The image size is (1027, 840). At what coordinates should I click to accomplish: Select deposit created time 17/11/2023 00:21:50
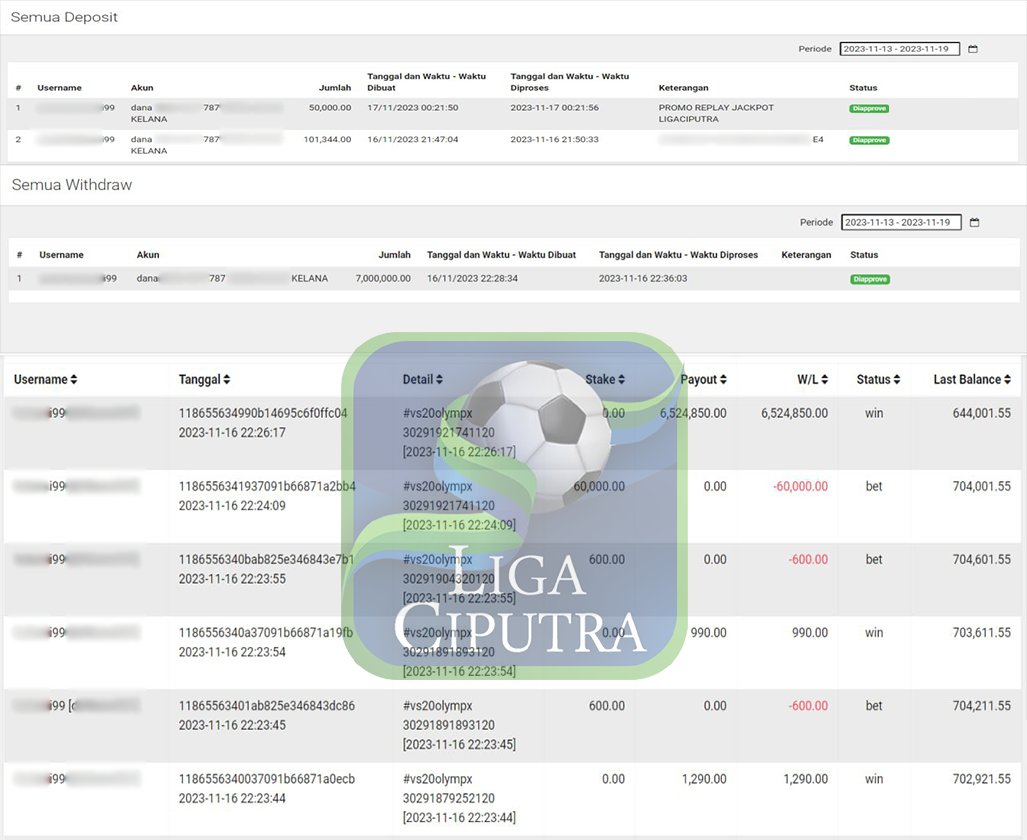click(413, 107)
